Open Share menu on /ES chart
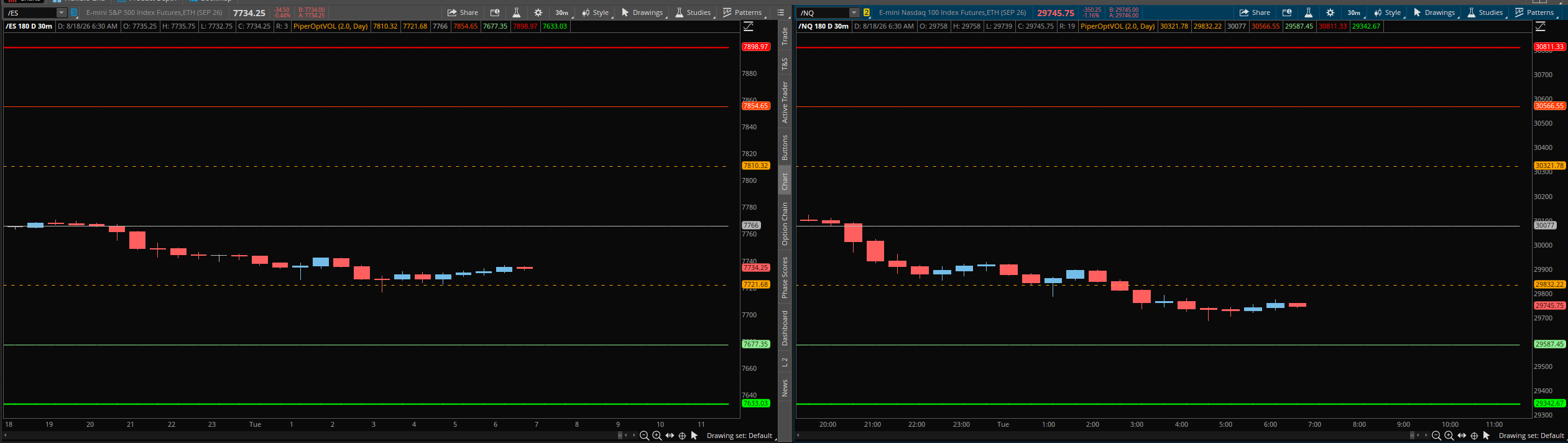 463,12
